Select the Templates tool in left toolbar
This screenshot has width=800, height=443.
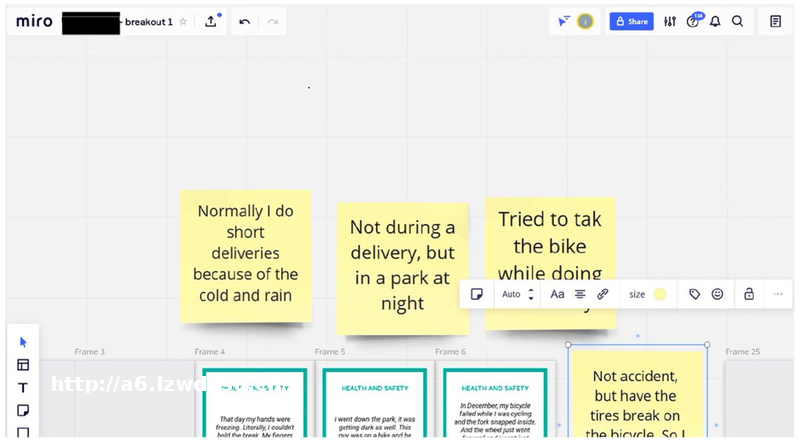(x=23, y=365)
